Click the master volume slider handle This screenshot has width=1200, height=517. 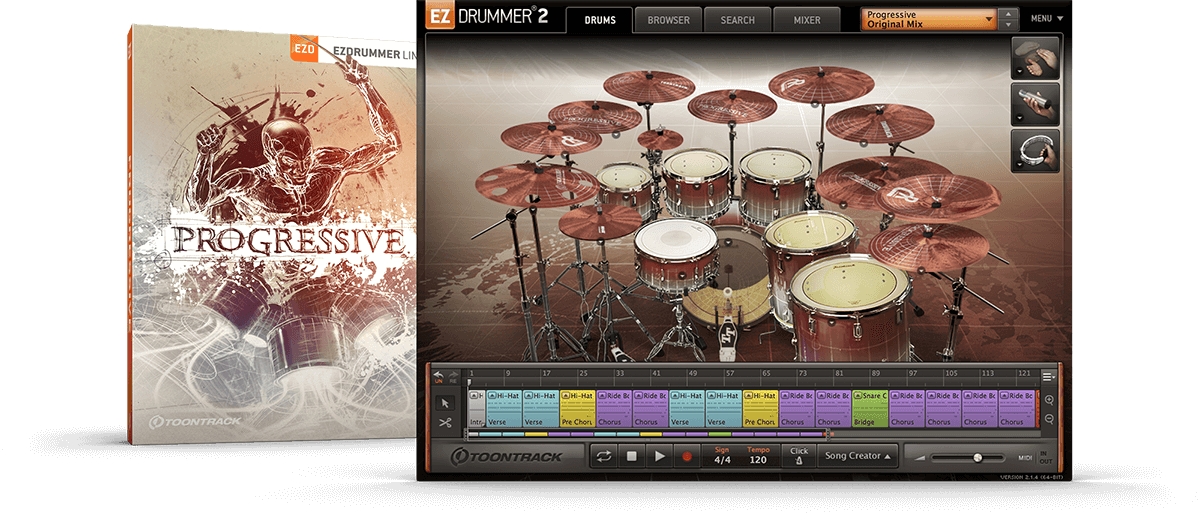pos(977,457)
